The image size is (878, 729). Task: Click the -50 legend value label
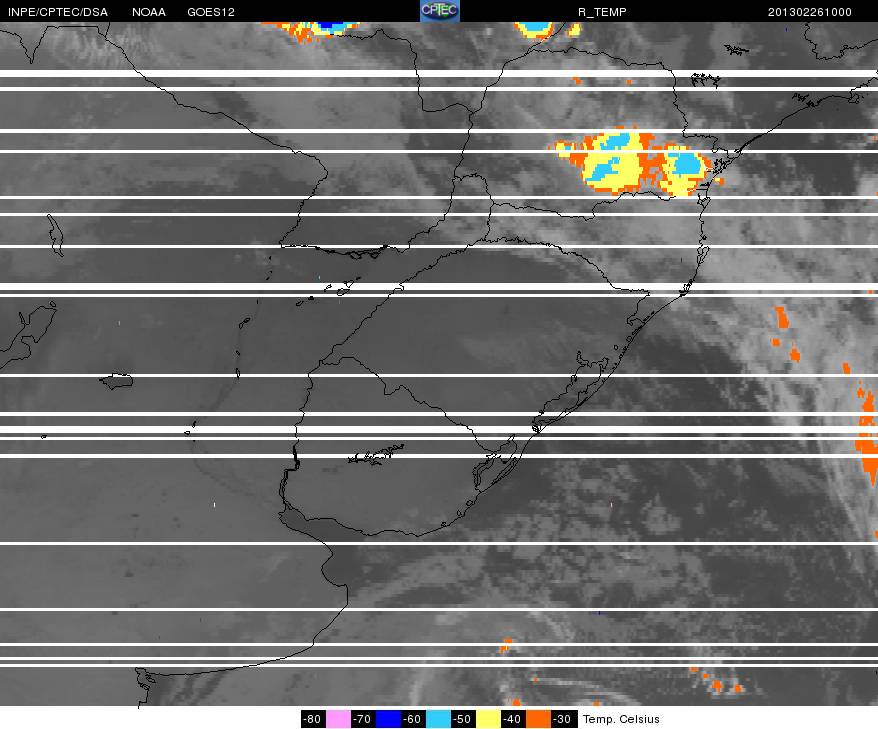pos(463,719)
